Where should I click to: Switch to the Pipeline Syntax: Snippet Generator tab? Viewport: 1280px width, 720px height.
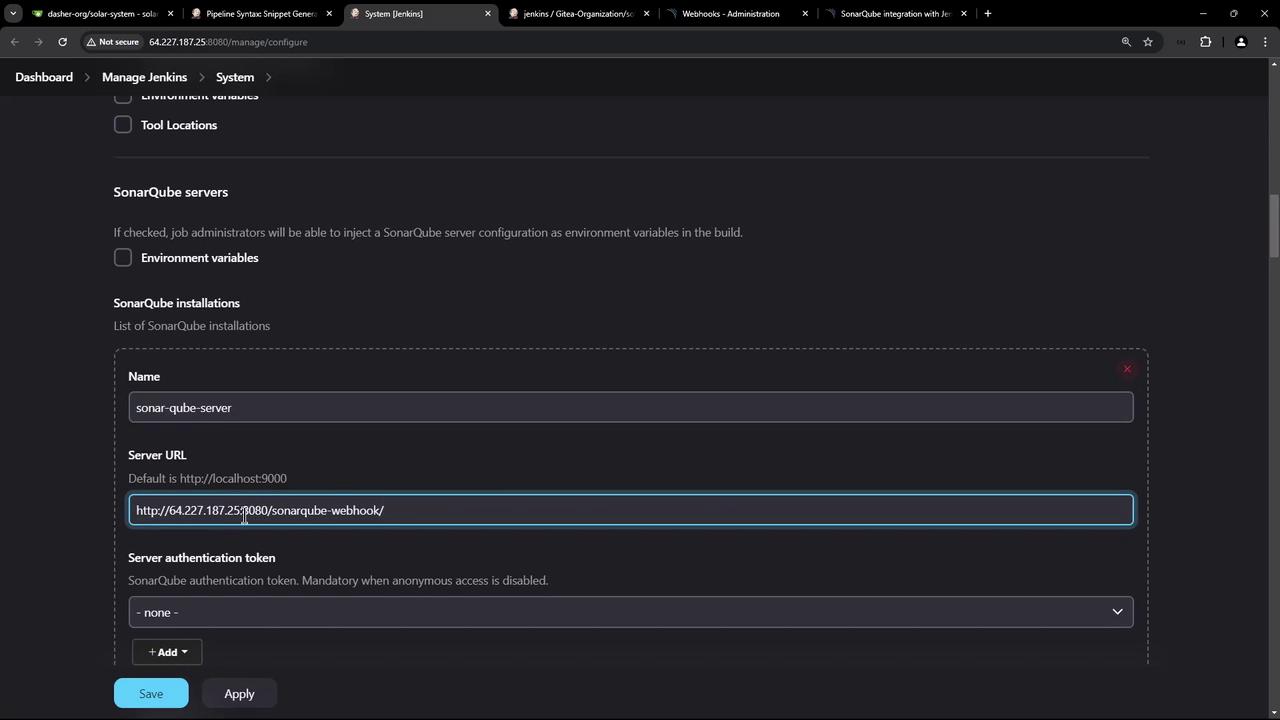pyautogui.click(x=260, y=14)
